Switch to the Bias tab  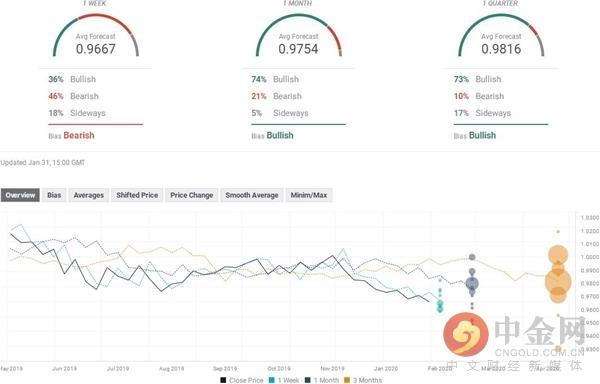click(x=54, y=195)
